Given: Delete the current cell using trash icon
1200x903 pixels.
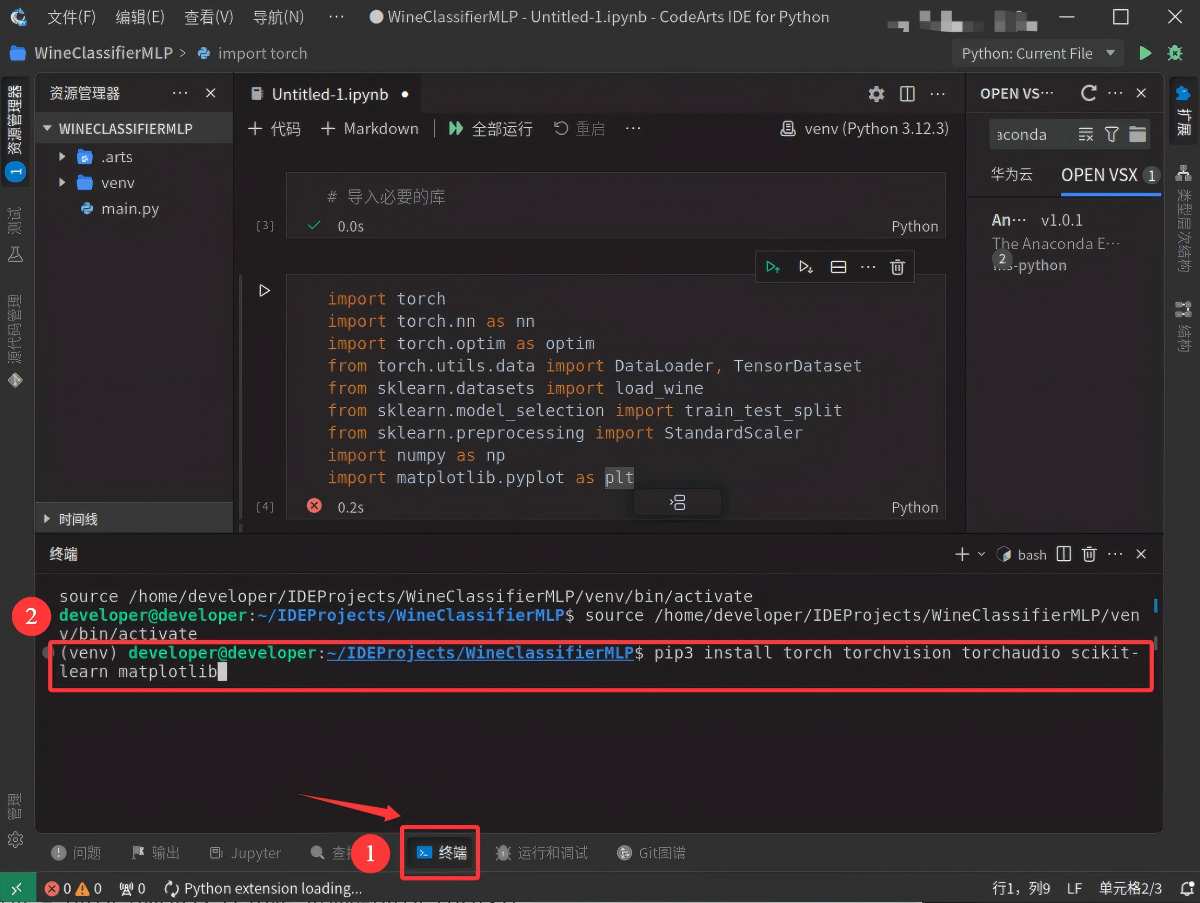Looking at the screenshot, I should (897, 267).
